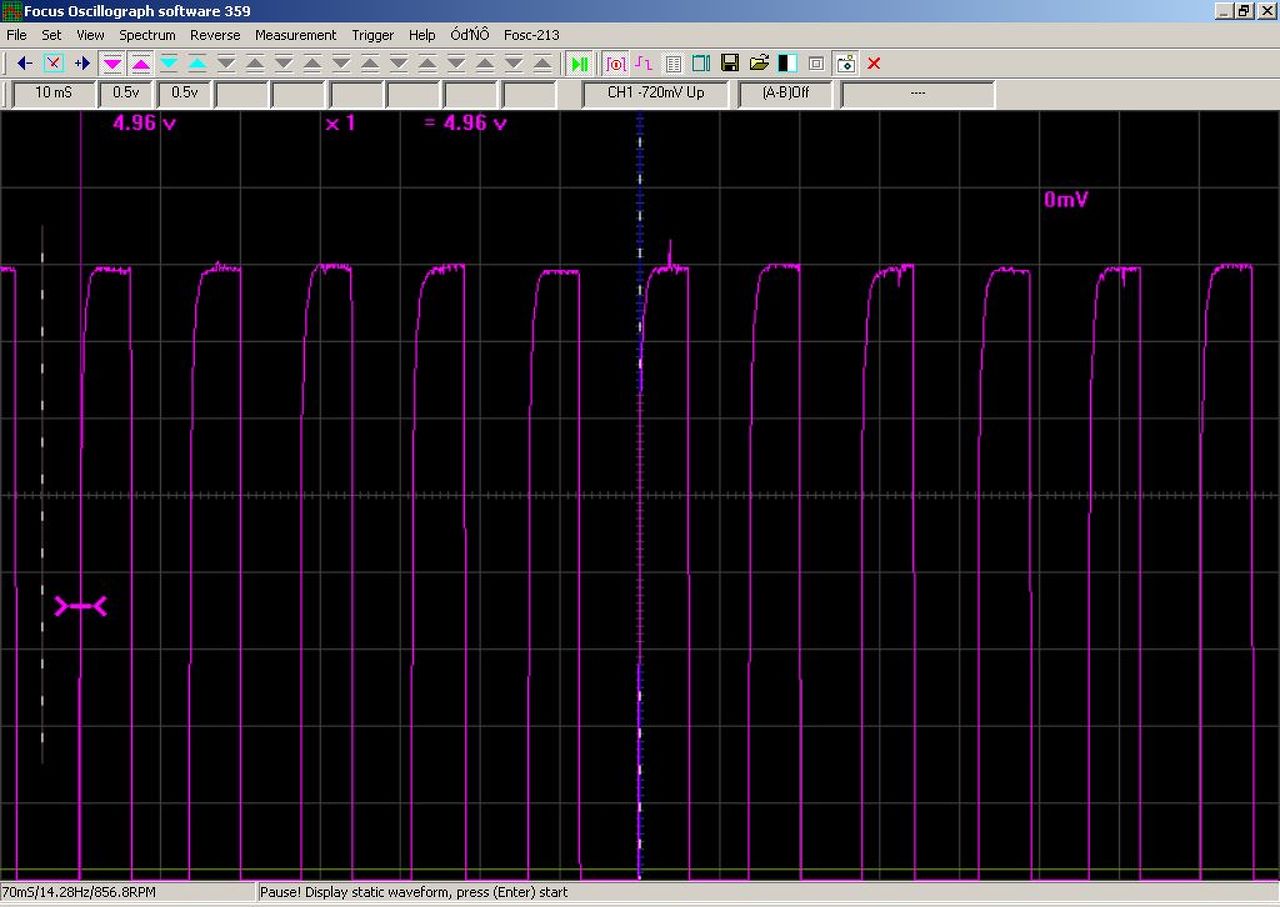Click the 10 mS timebase field
The height and width of the screenshot is (907, 1280).
(x=54, y=93)
